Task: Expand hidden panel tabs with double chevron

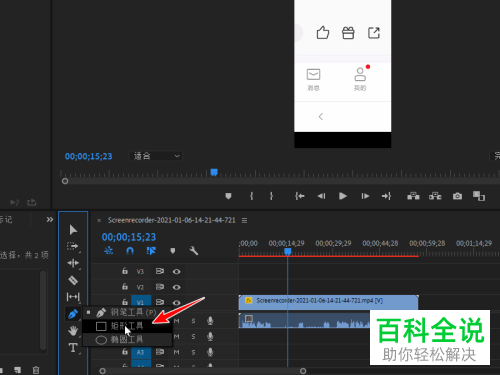Action: [x=50, y=220]
